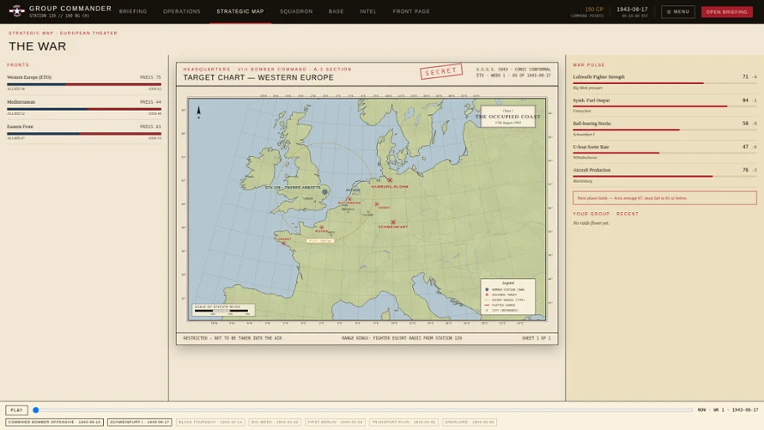Click the scale of statute miles bar
Screen dimensions: 764x430
click(x=223, y=310)
